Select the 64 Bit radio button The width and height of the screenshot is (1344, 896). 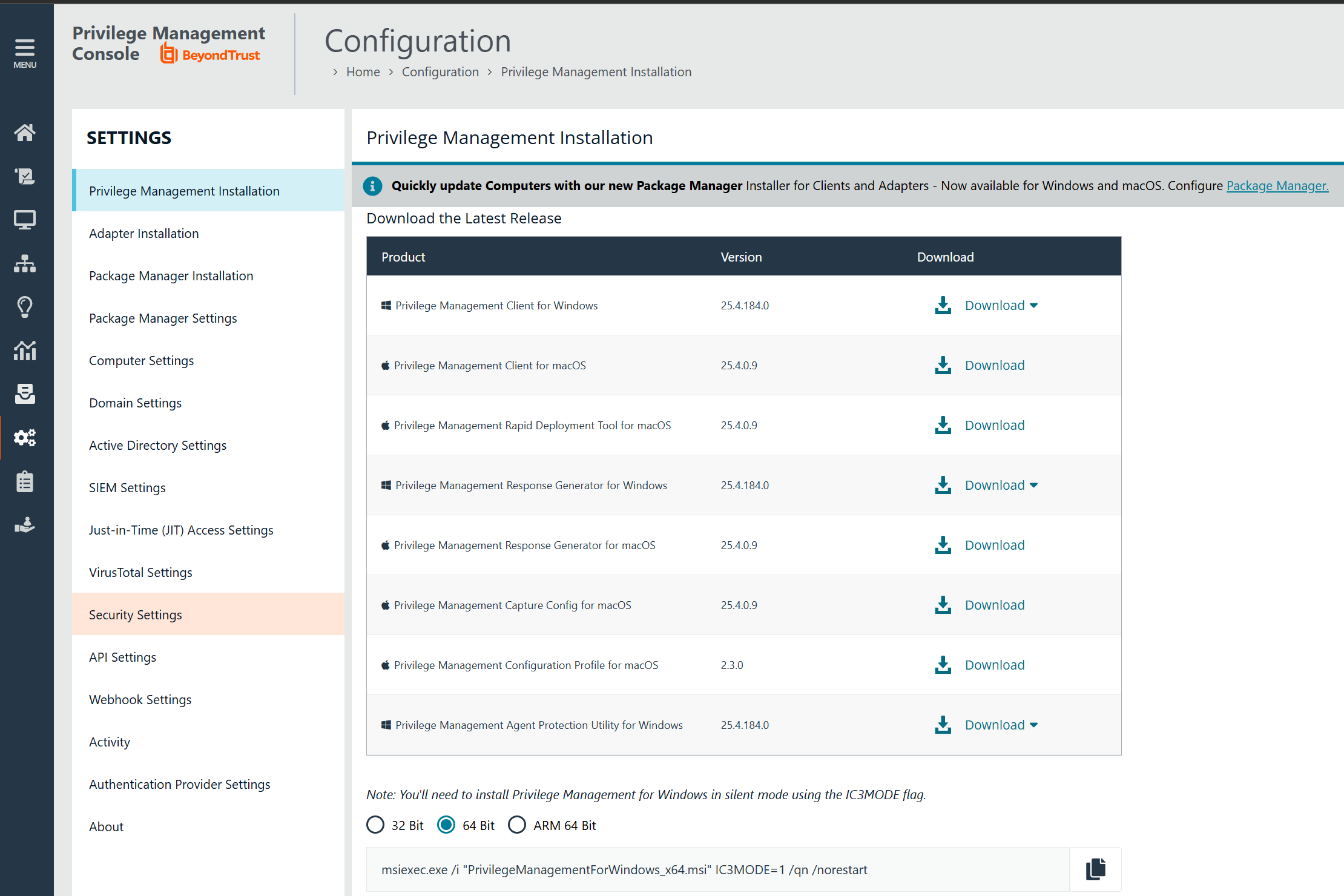pos(446,825)
